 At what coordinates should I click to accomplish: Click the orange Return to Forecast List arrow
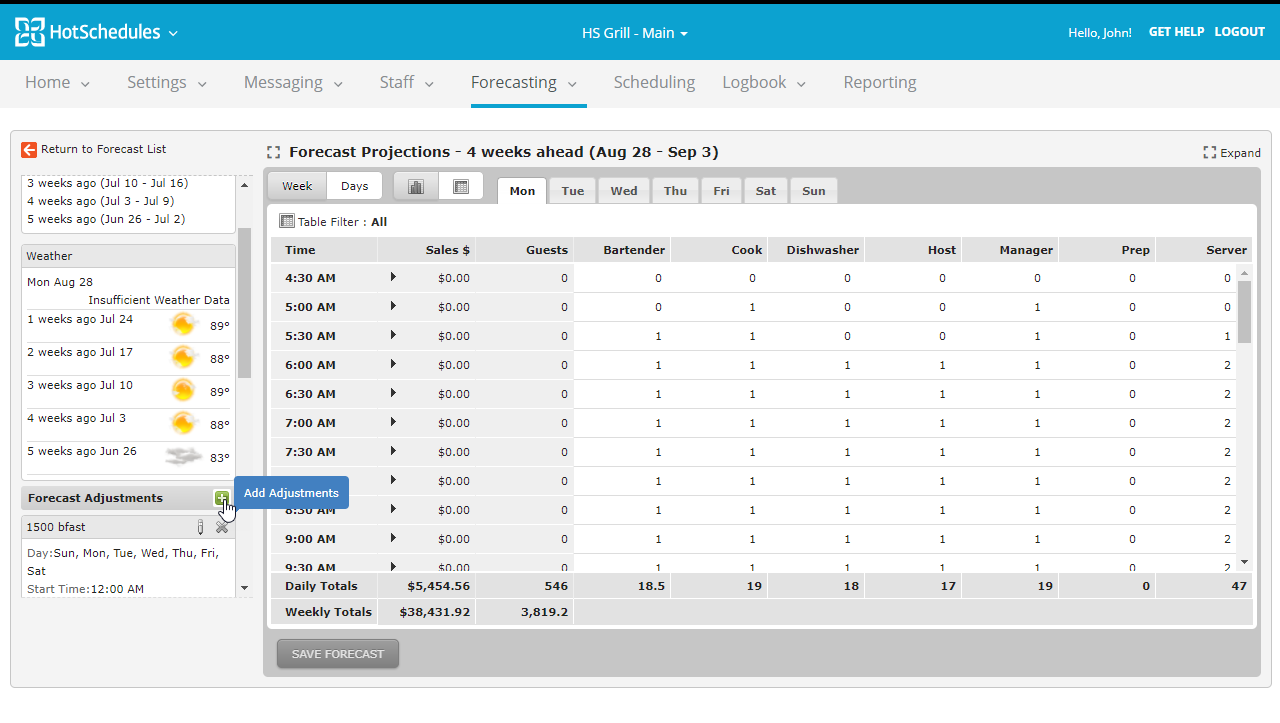point(29,150)
